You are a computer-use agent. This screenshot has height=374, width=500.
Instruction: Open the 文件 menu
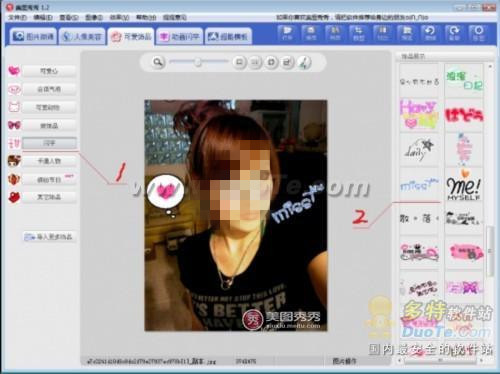pyautogui.click(x=17, y=17)
